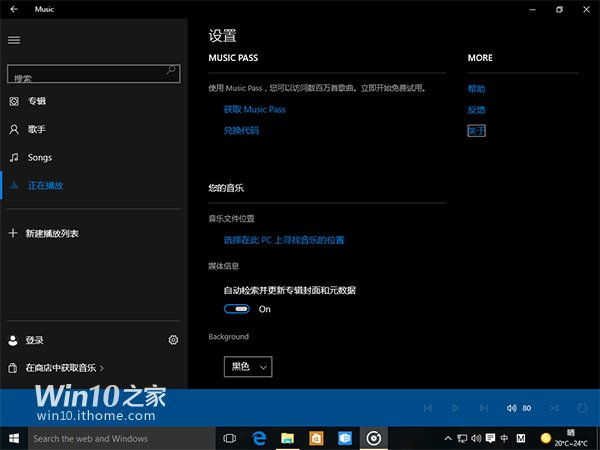Click Search the web and Windows box
This screenshot has width=600, height=450.
pos(122,439)
